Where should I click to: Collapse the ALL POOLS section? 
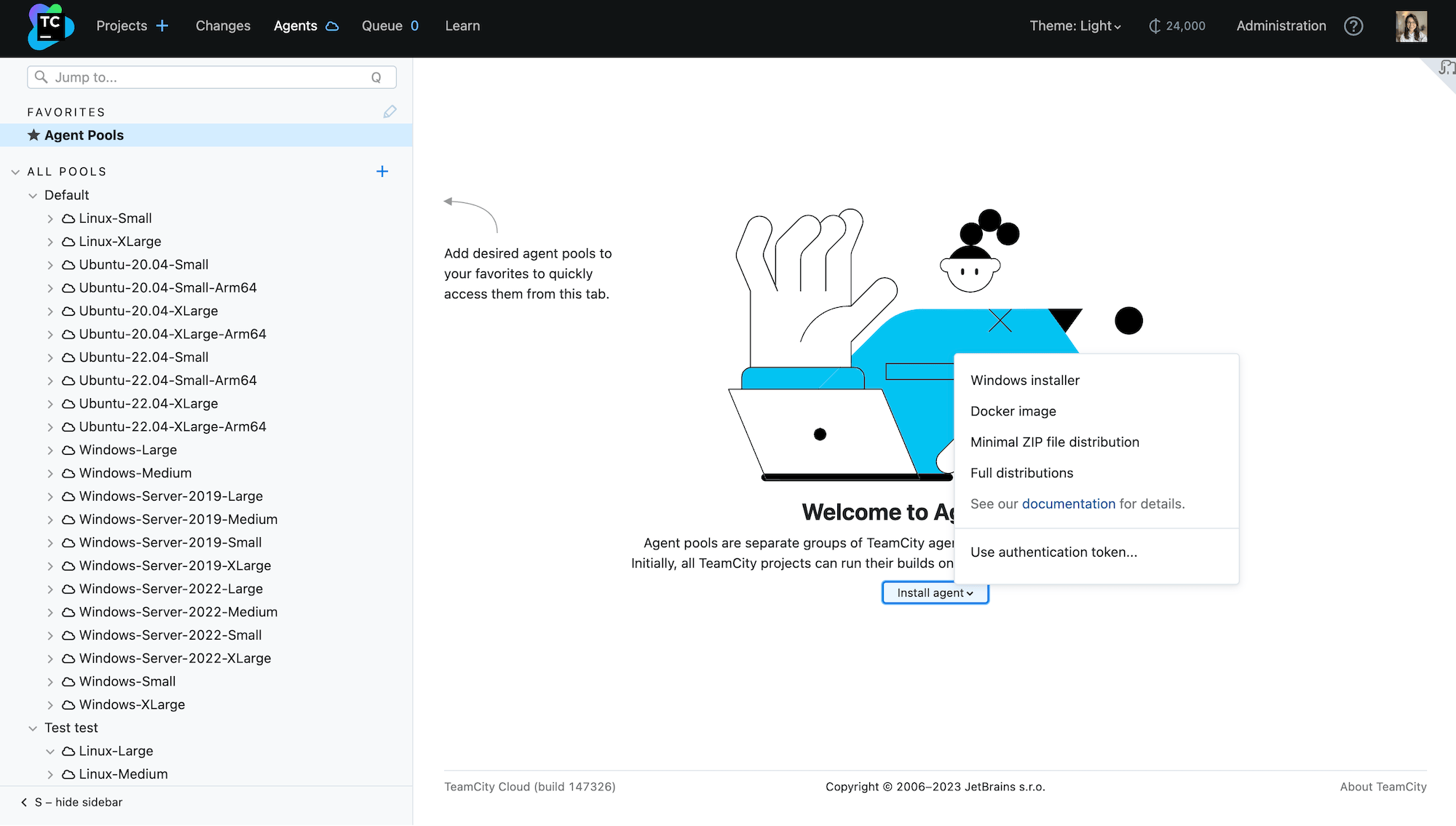click(15, 172)
